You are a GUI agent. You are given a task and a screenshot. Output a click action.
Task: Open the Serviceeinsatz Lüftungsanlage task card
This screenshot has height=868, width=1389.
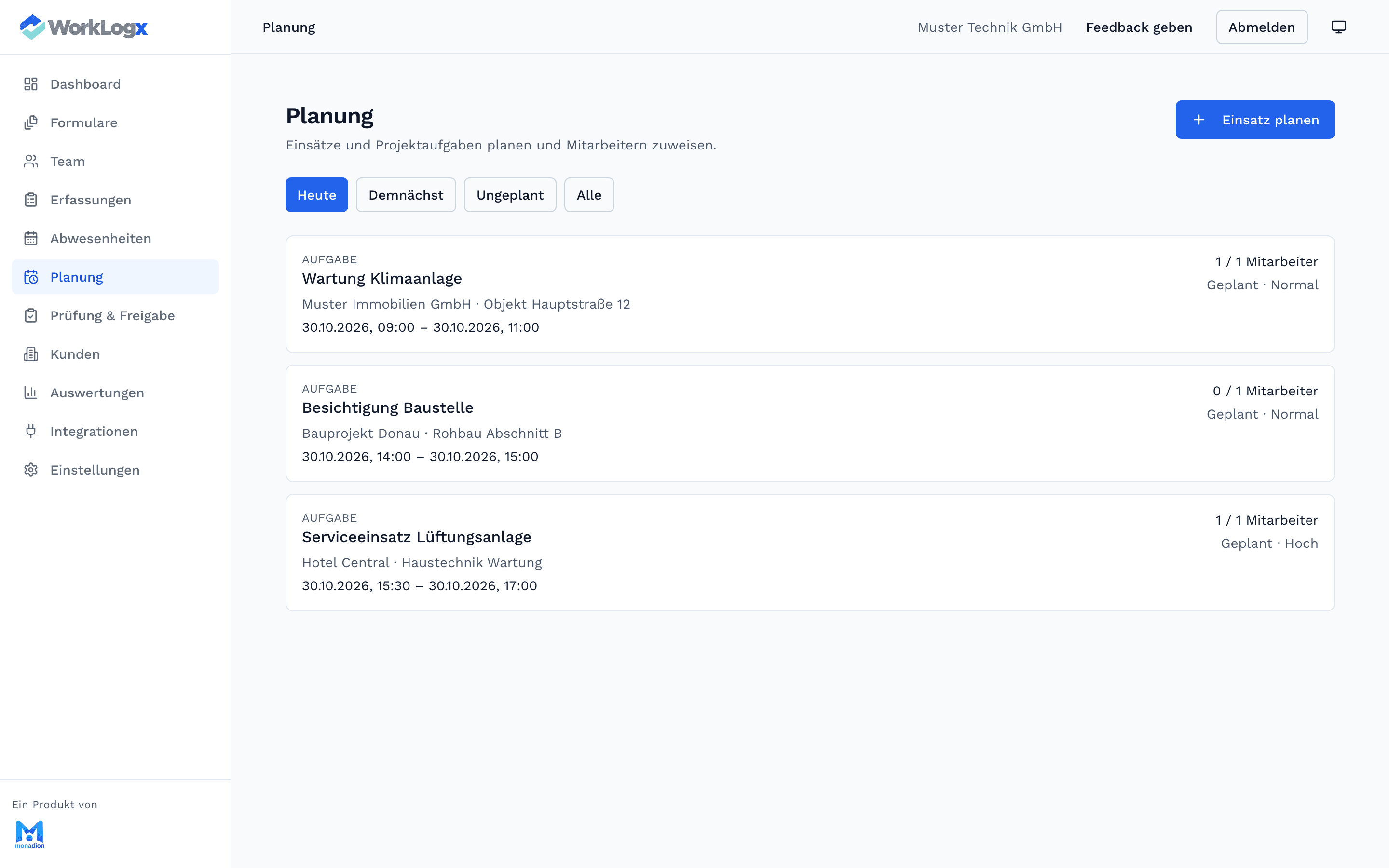[810, 552]
